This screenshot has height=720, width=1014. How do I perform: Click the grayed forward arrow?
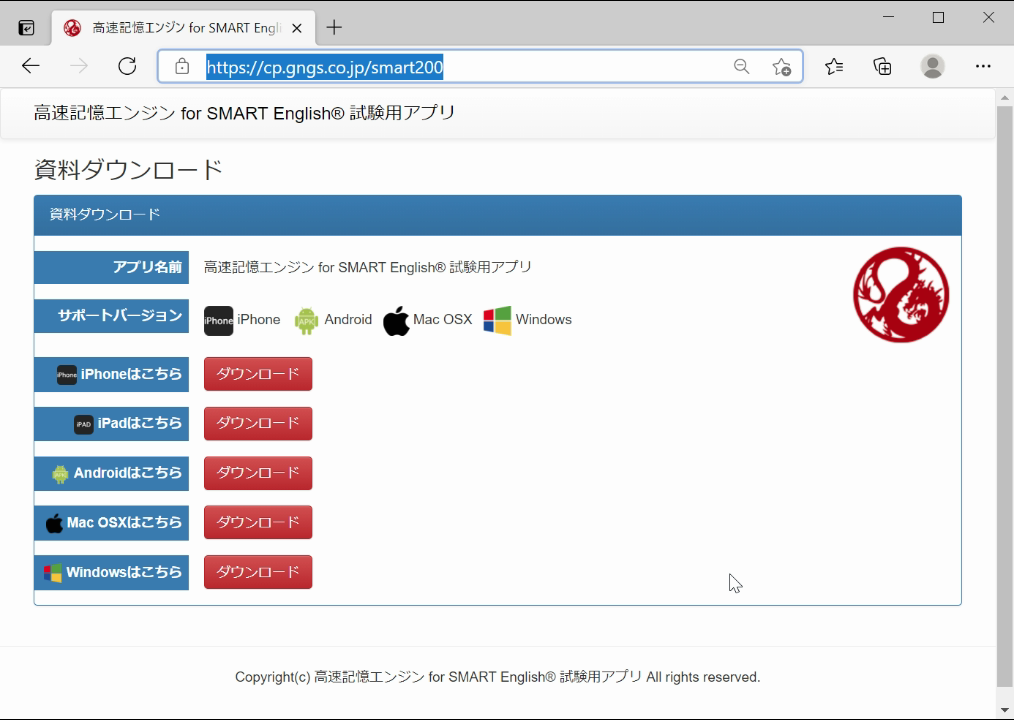click(x=79, y=66)
